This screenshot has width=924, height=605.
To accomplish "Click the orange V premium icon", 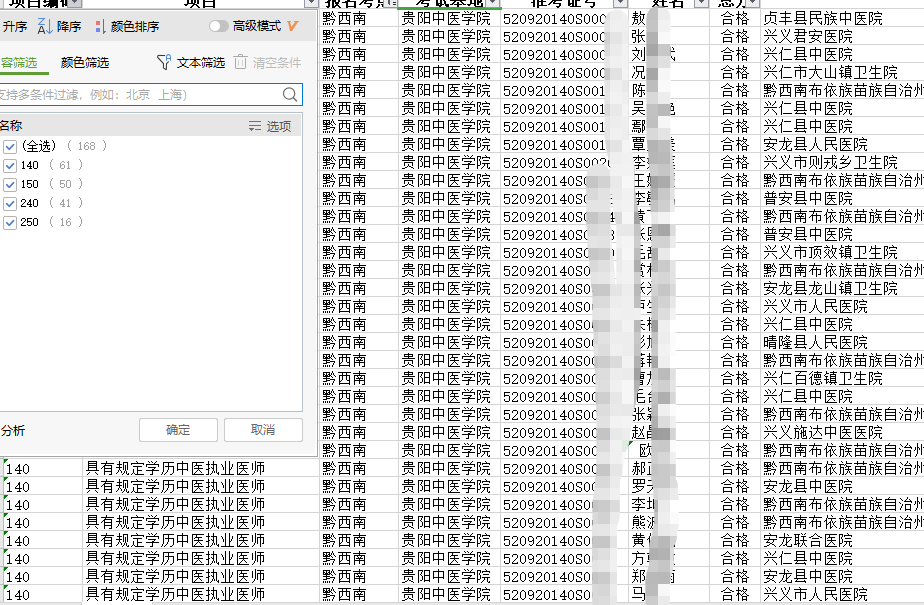I will [292, 26].
